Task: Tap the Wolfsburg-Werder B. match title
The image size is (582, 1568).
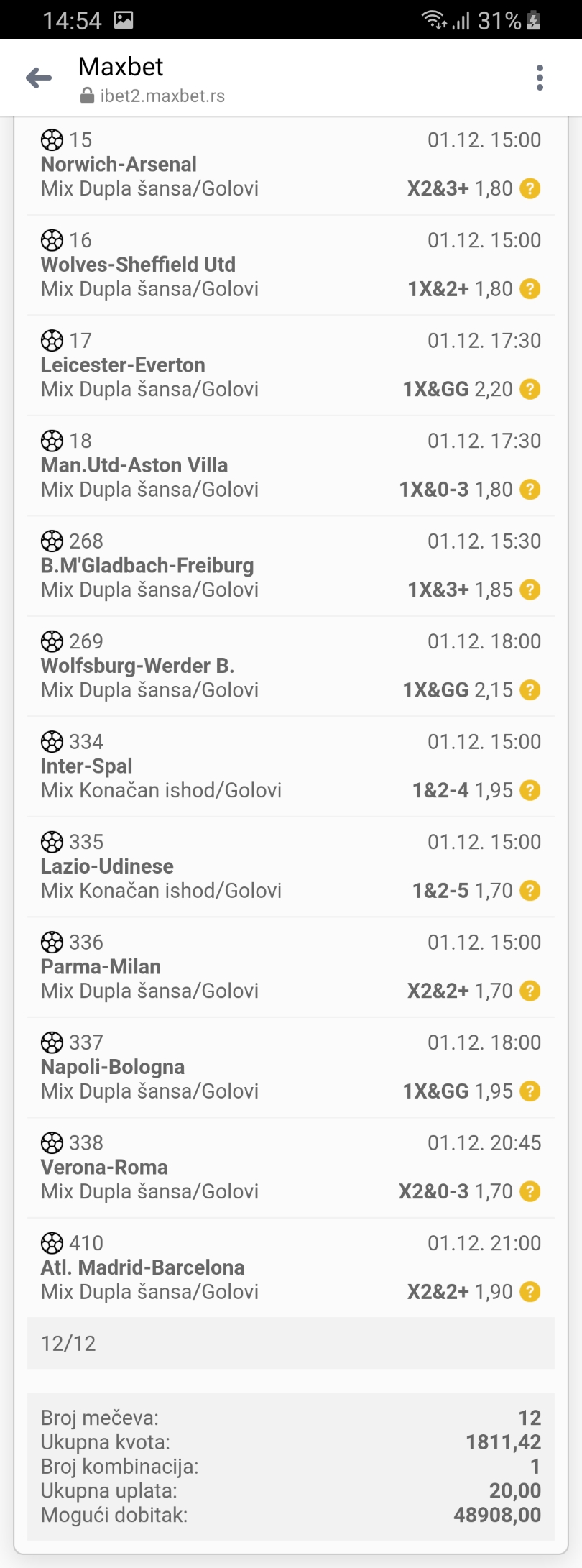Action: [138, 666]
